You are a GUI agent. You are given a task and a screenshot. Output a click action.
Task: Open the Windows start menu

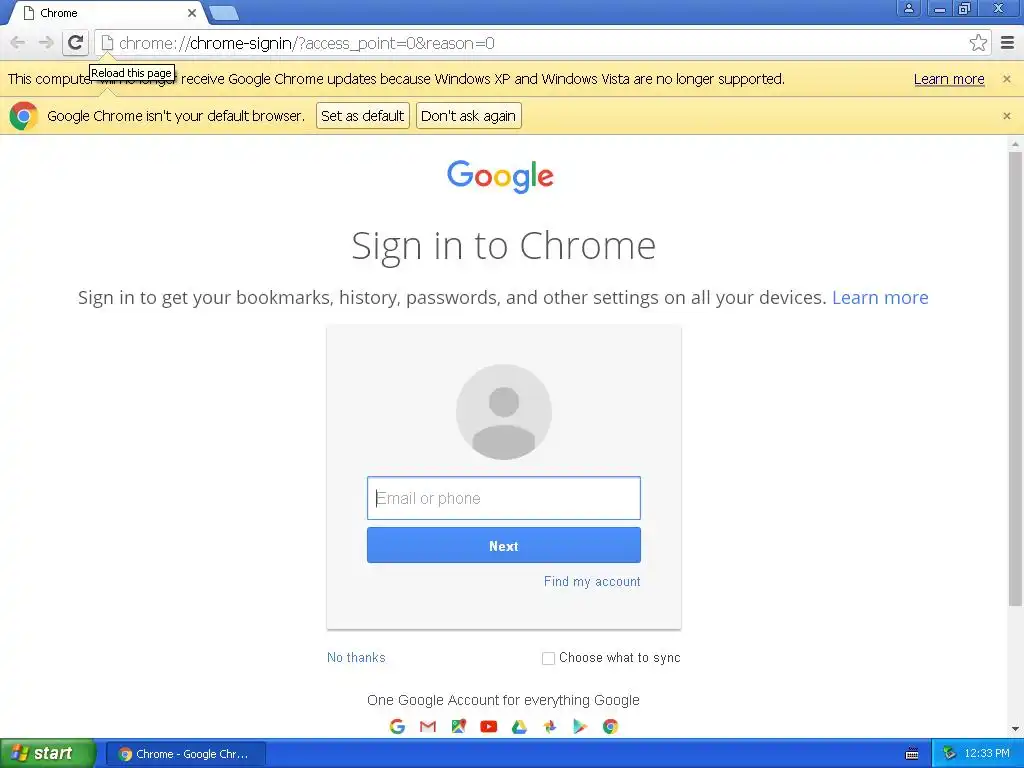tap(47, 754)
